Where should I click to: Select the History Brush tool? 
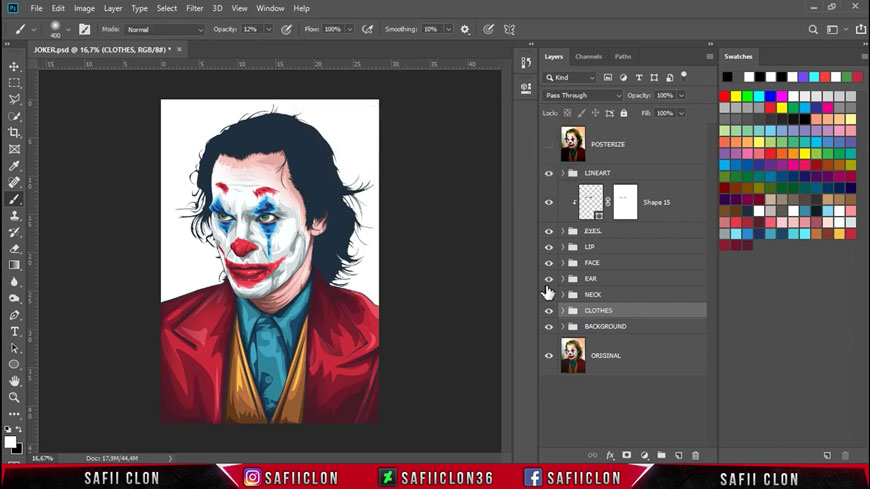(14, 232)
